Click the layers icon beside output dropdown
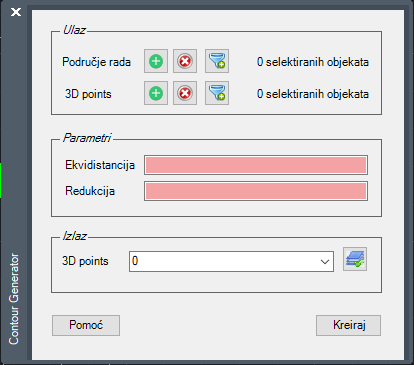Viewport: 414px width, 365px height. click(355, 259)
